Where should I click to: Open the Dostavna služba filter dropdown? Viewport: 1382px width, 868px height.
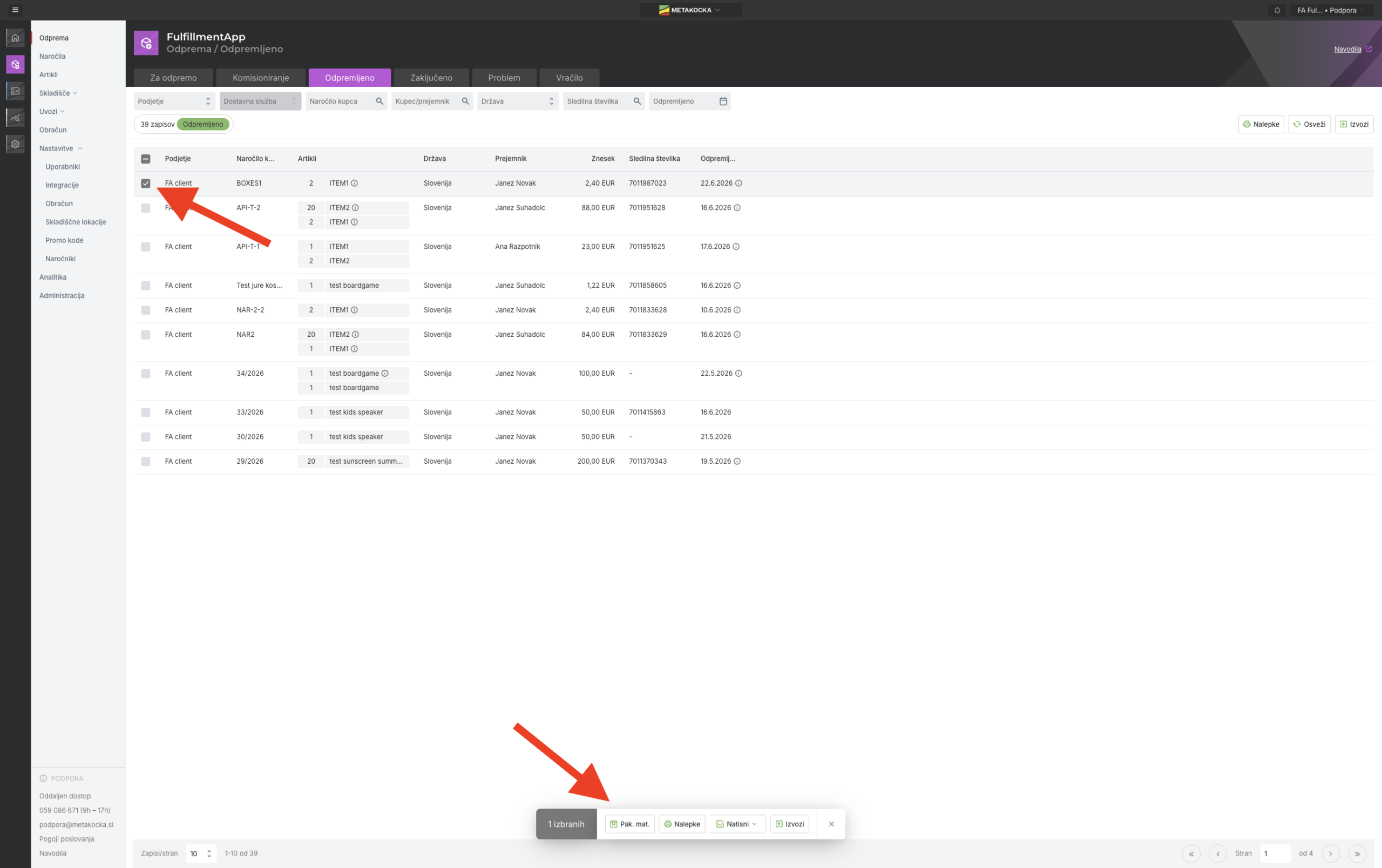point(260,101)
